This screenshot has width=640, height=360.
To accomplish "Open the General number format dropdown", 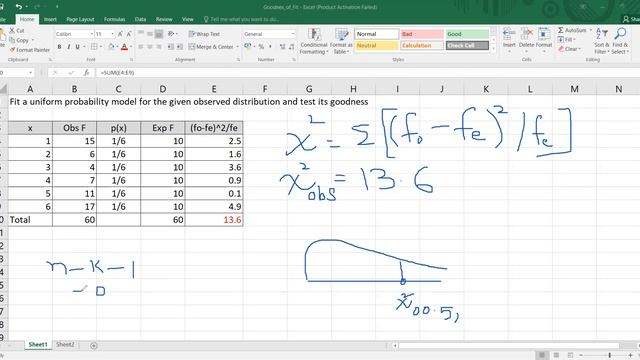I will pos(293,34).
